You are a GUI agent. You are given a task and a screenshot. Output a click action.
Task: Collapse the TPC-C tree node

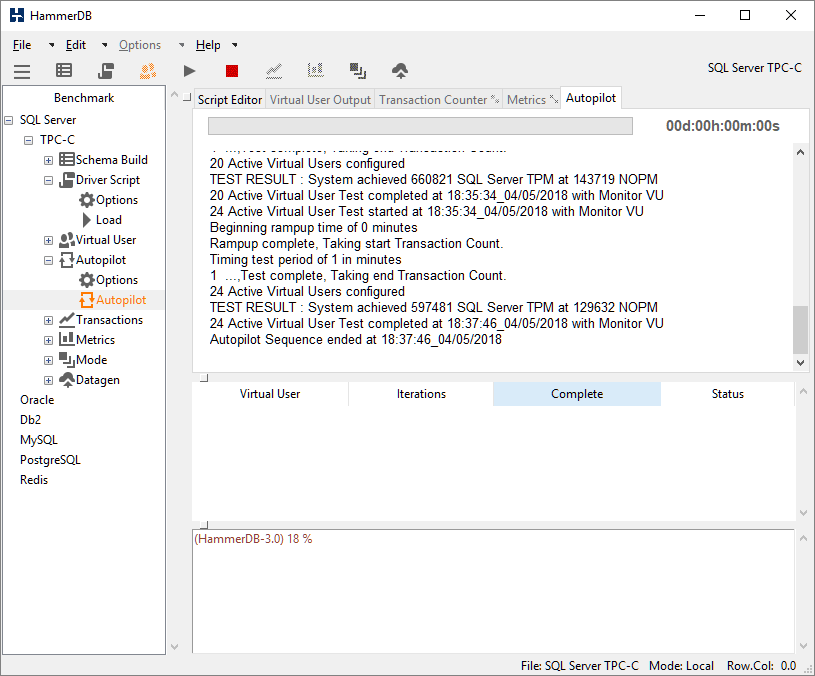click(x=29, y=140)
